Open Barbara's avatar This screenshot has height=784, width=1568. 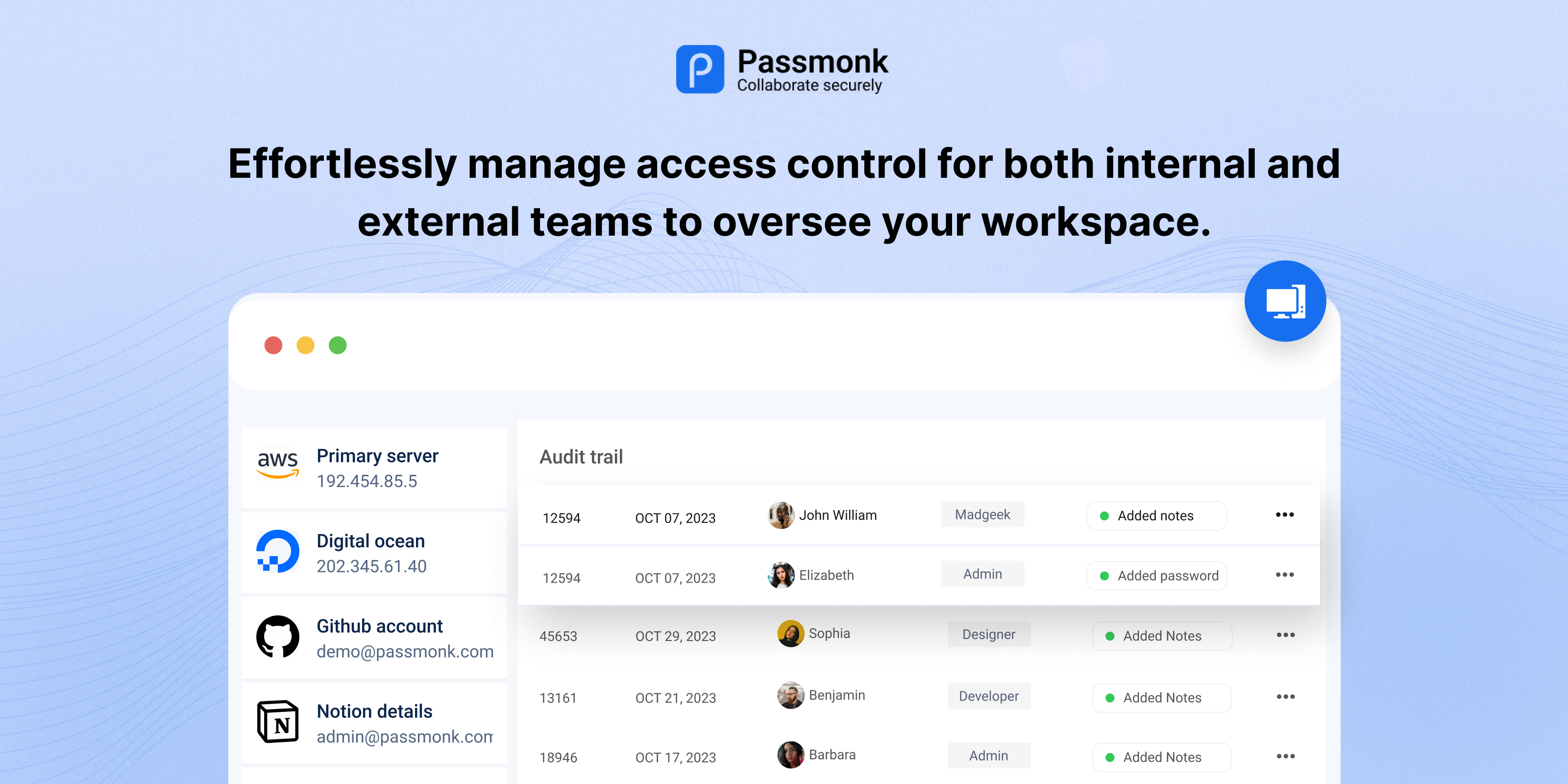point(791,755)
